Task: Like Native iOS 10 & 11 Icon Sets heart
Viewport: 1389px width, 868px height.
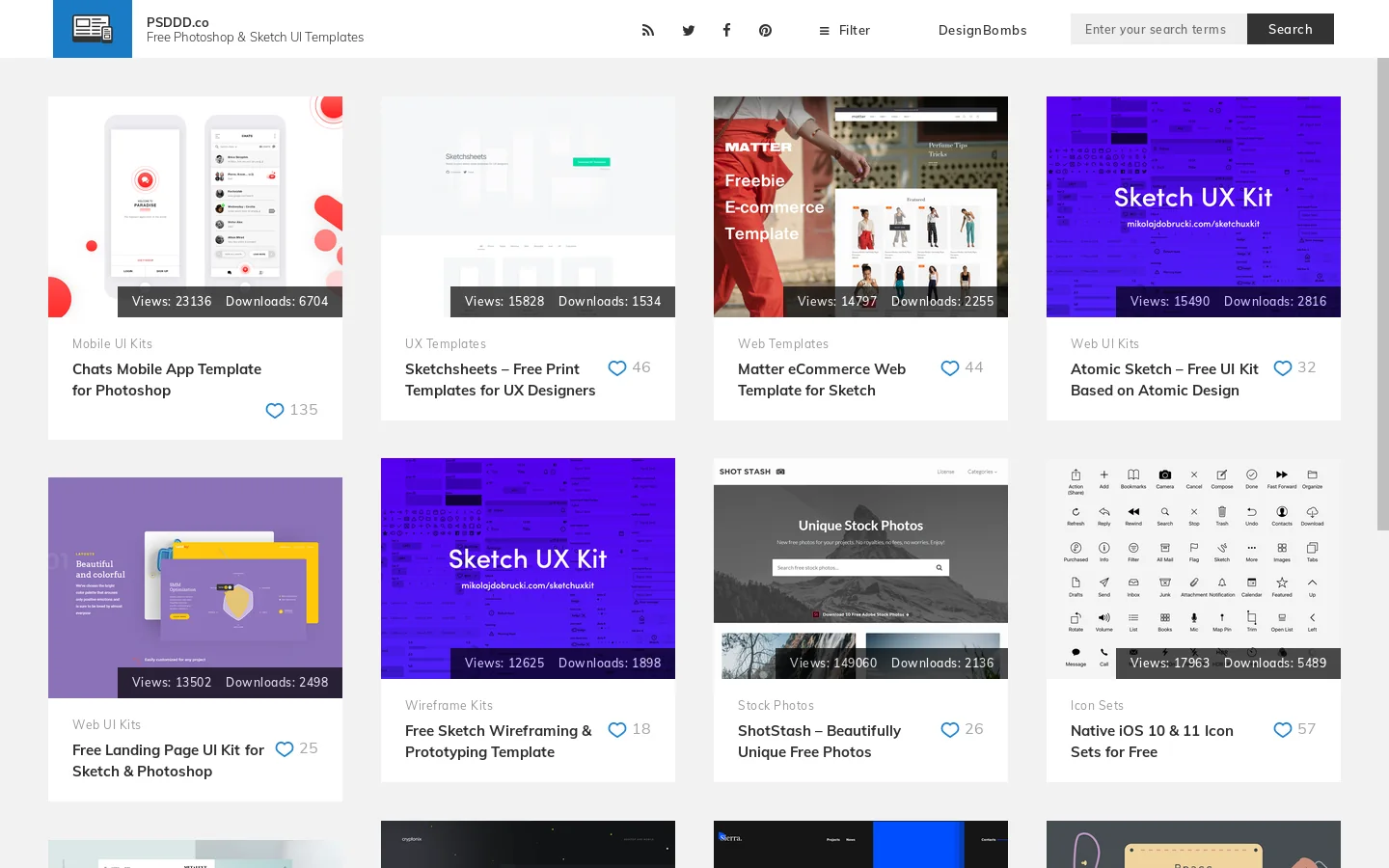Action: point(1283,729)
